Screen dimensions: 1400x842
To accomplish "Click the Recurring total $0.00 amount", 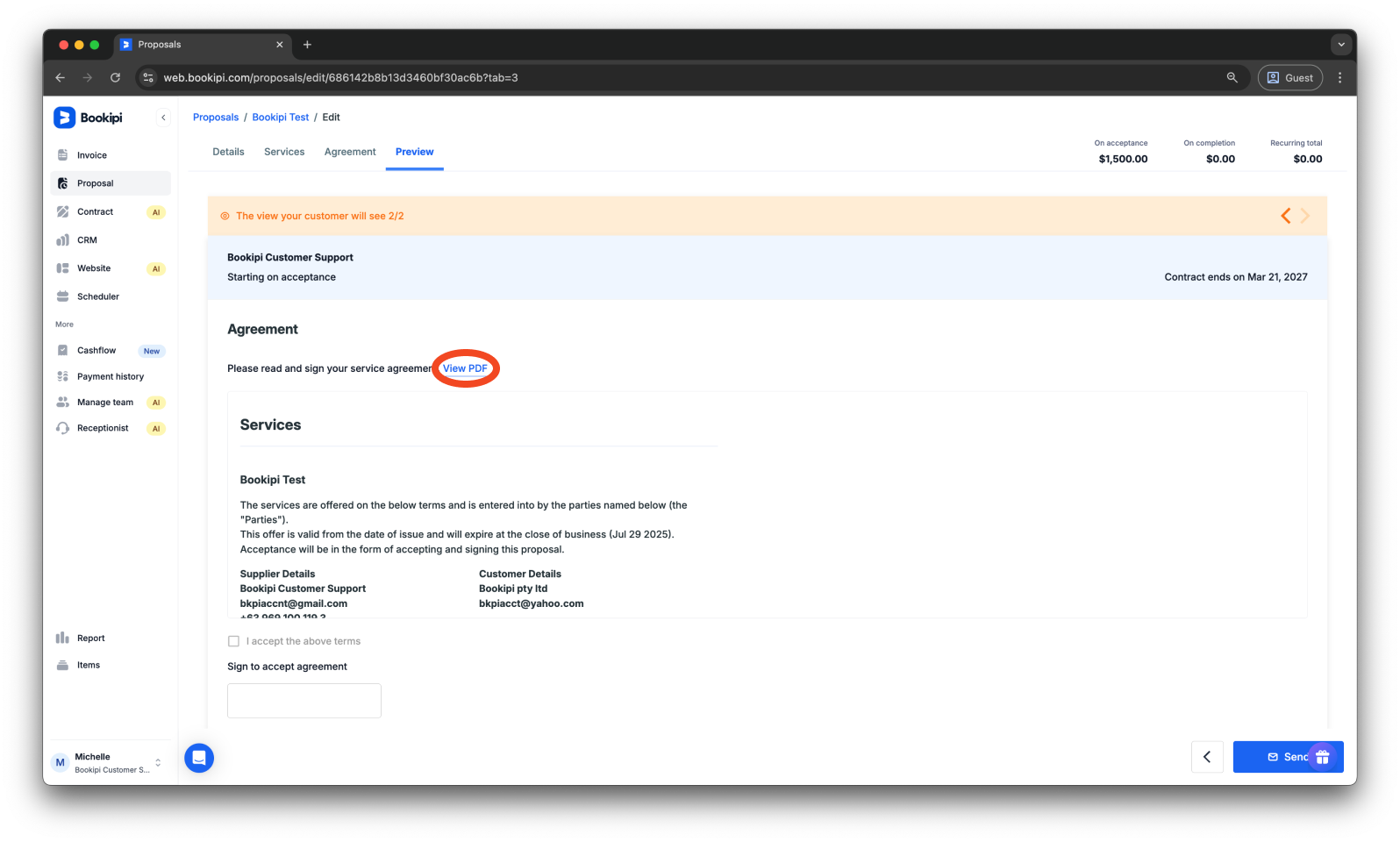I will click(1308, 159).
